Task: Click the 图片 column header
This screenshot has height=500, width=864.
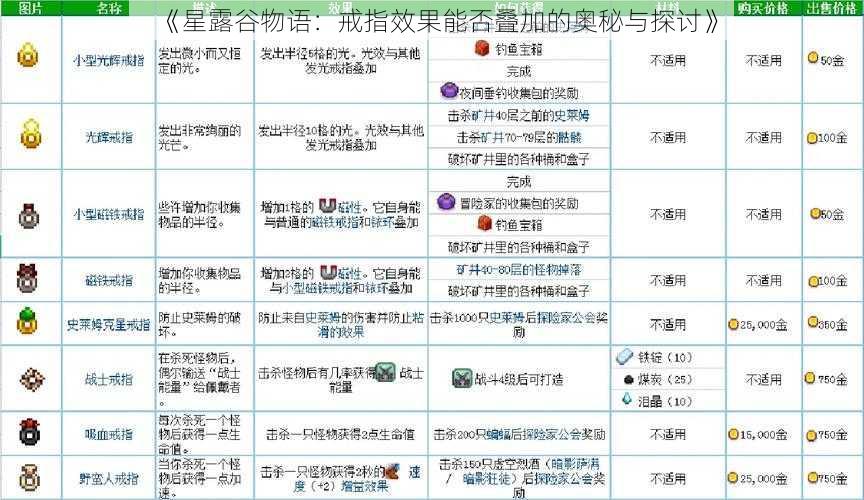Action: [x=30, y=8]
